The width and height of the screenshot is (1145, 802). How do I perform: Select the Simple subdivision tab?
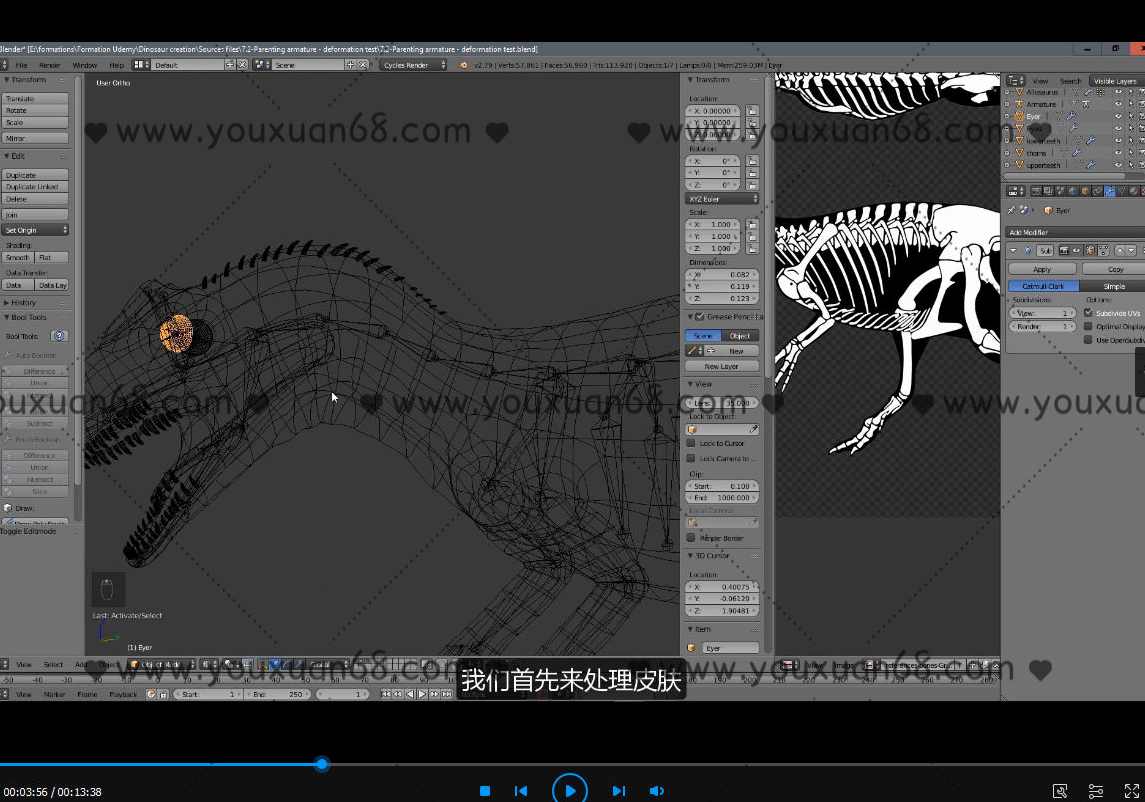tap(1113, 286)
